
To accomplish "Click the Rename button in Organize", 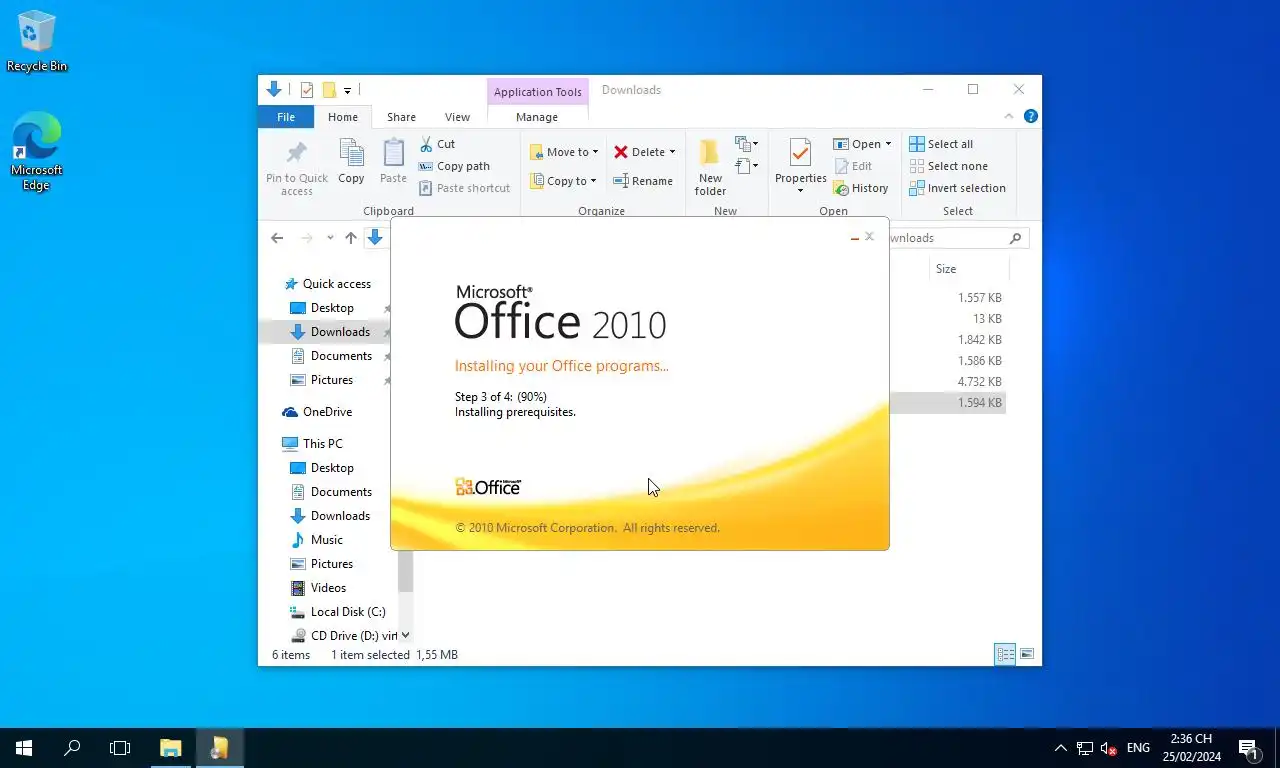I will [x=643, y=181].
